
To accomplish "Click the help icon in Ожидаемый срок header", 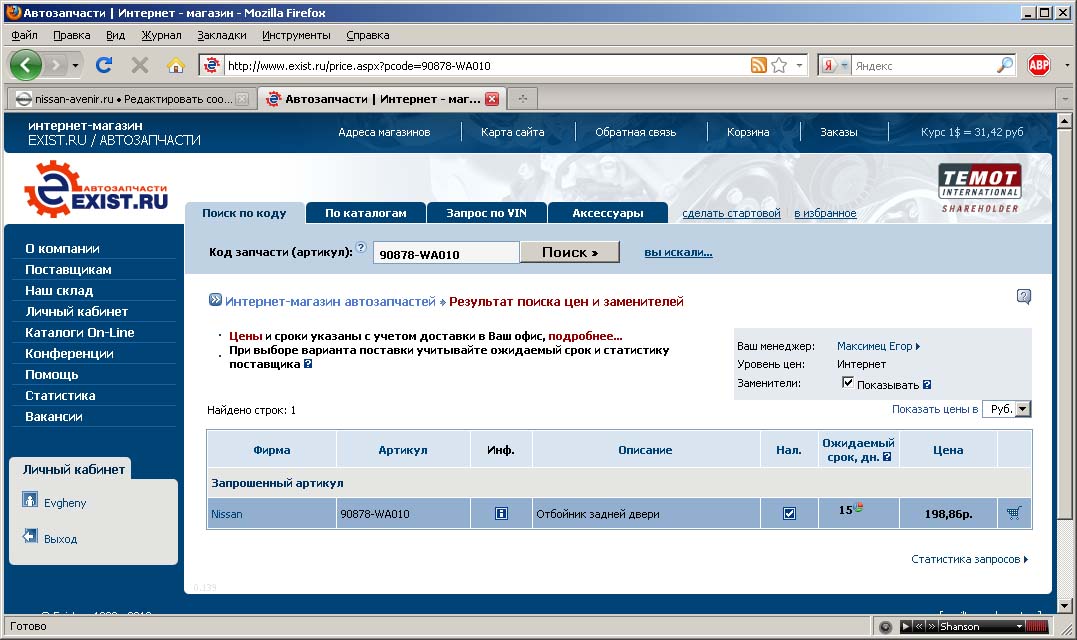I will point(887,457).
